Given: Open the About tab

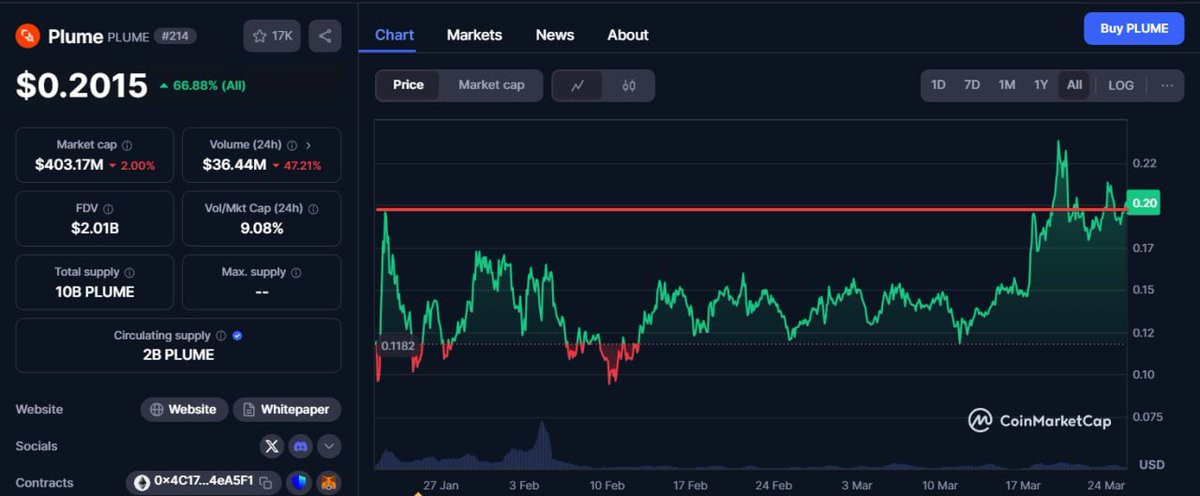Looking at the screenshot, I should pyautogui.click(x=628, y=35).
